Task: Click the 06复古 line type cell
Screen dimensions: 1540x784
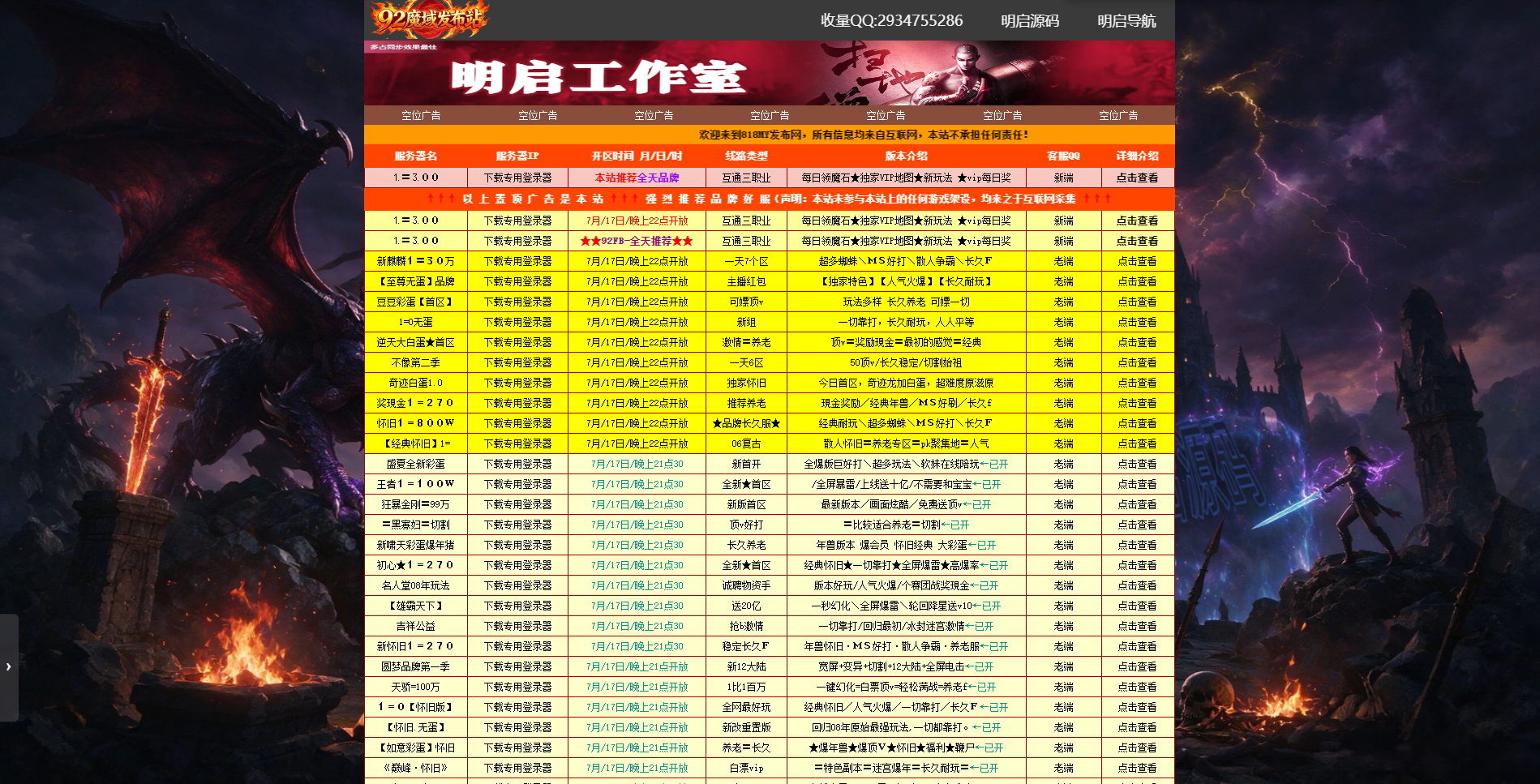Action: coord(746,443)
